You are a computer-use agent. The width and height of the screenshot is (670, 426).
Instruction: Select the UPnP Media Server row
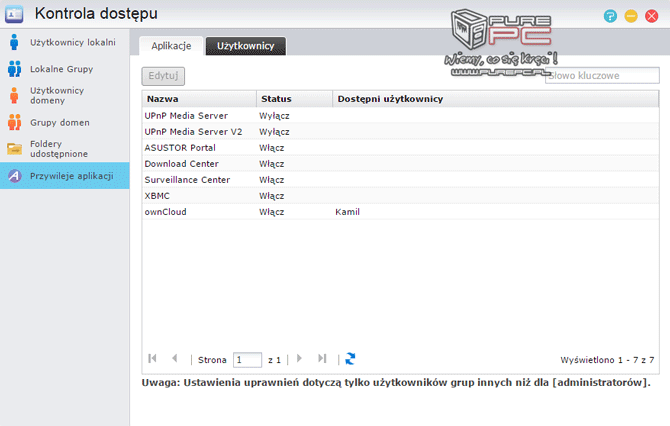tap(400, 116)
